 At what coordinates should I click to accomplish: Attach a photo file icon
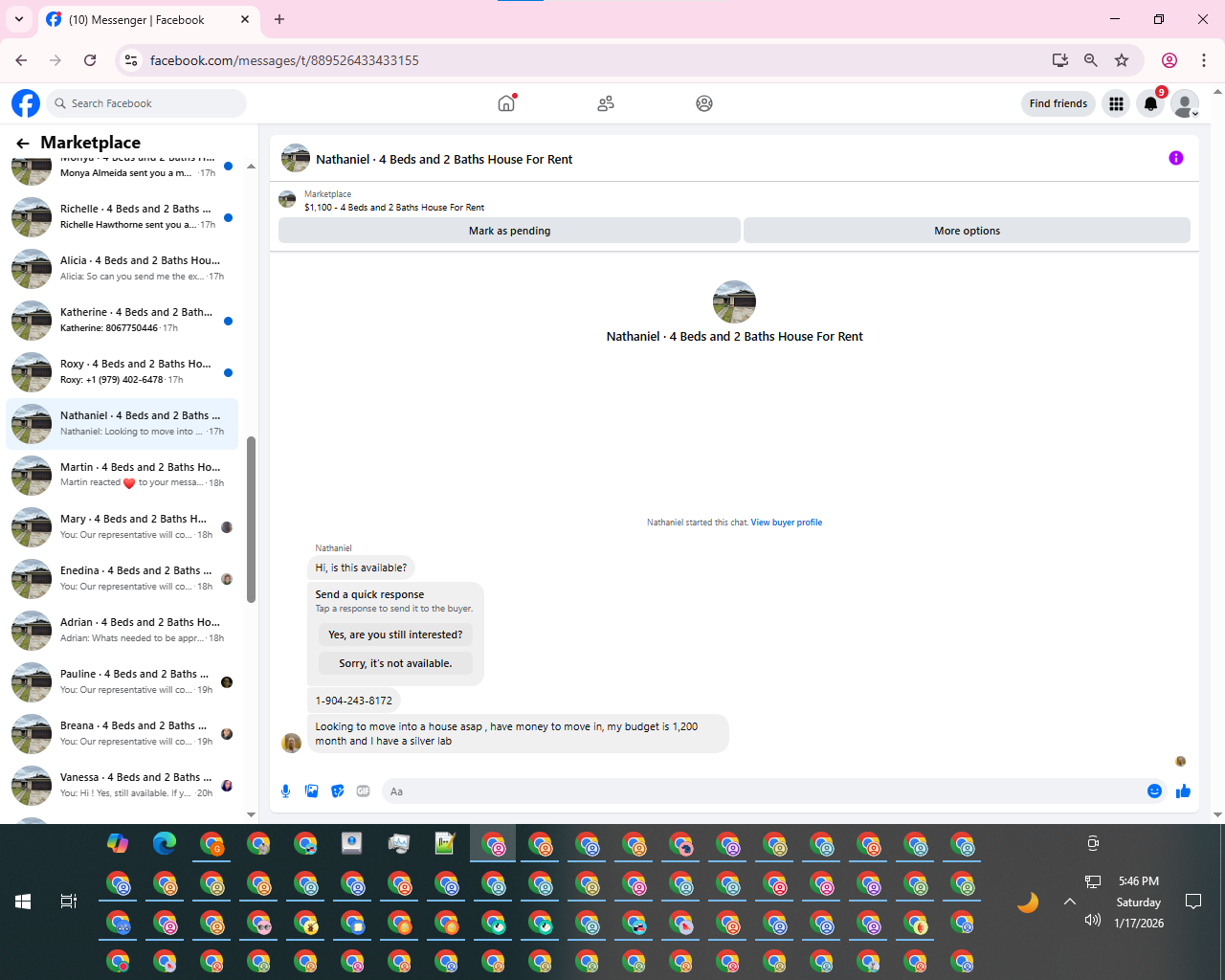pos(311,791)
